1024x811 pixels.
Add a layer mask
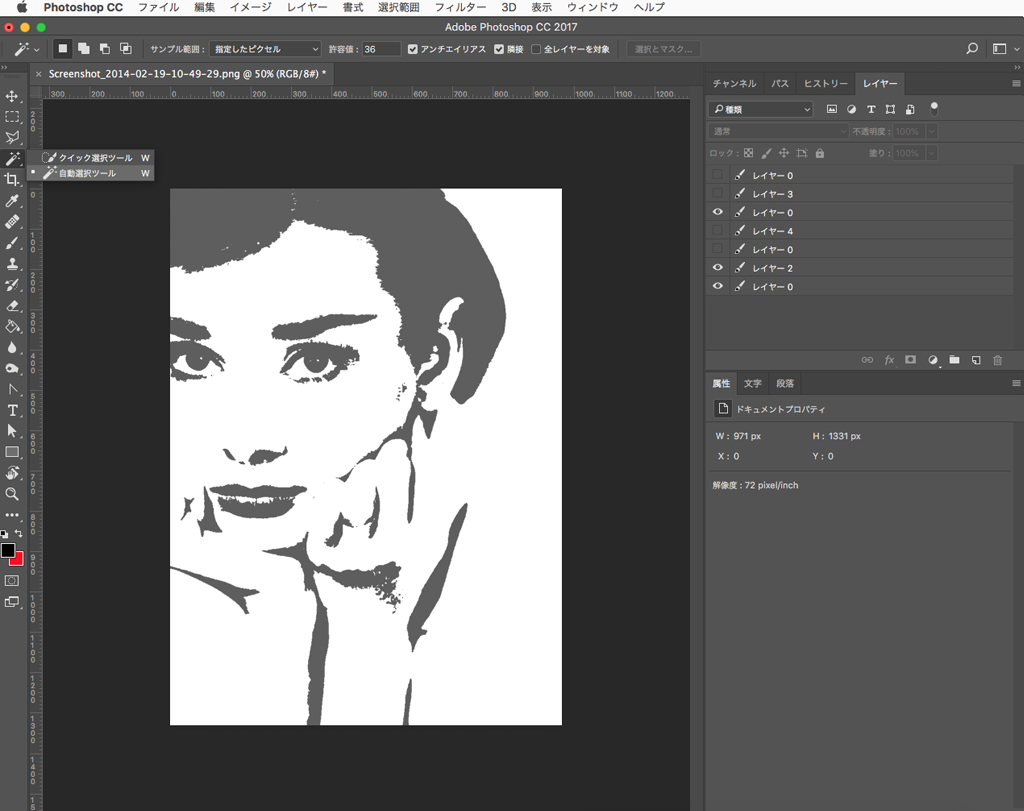pos(910,360)
